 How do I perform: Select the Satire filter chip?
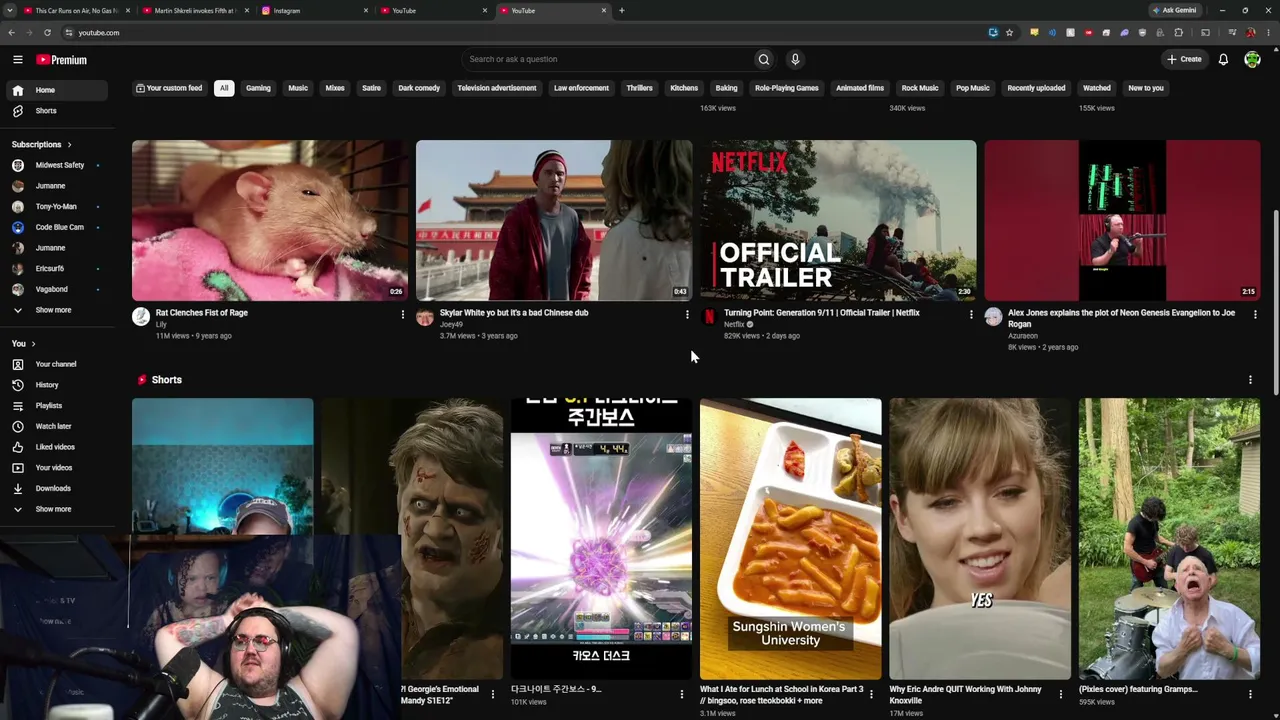coord(371,88)
